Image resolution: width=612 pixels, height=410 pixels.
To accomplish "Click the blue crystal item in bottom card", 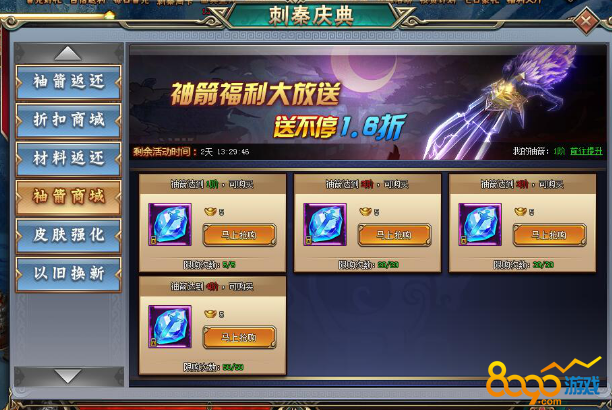I will 170,326.
